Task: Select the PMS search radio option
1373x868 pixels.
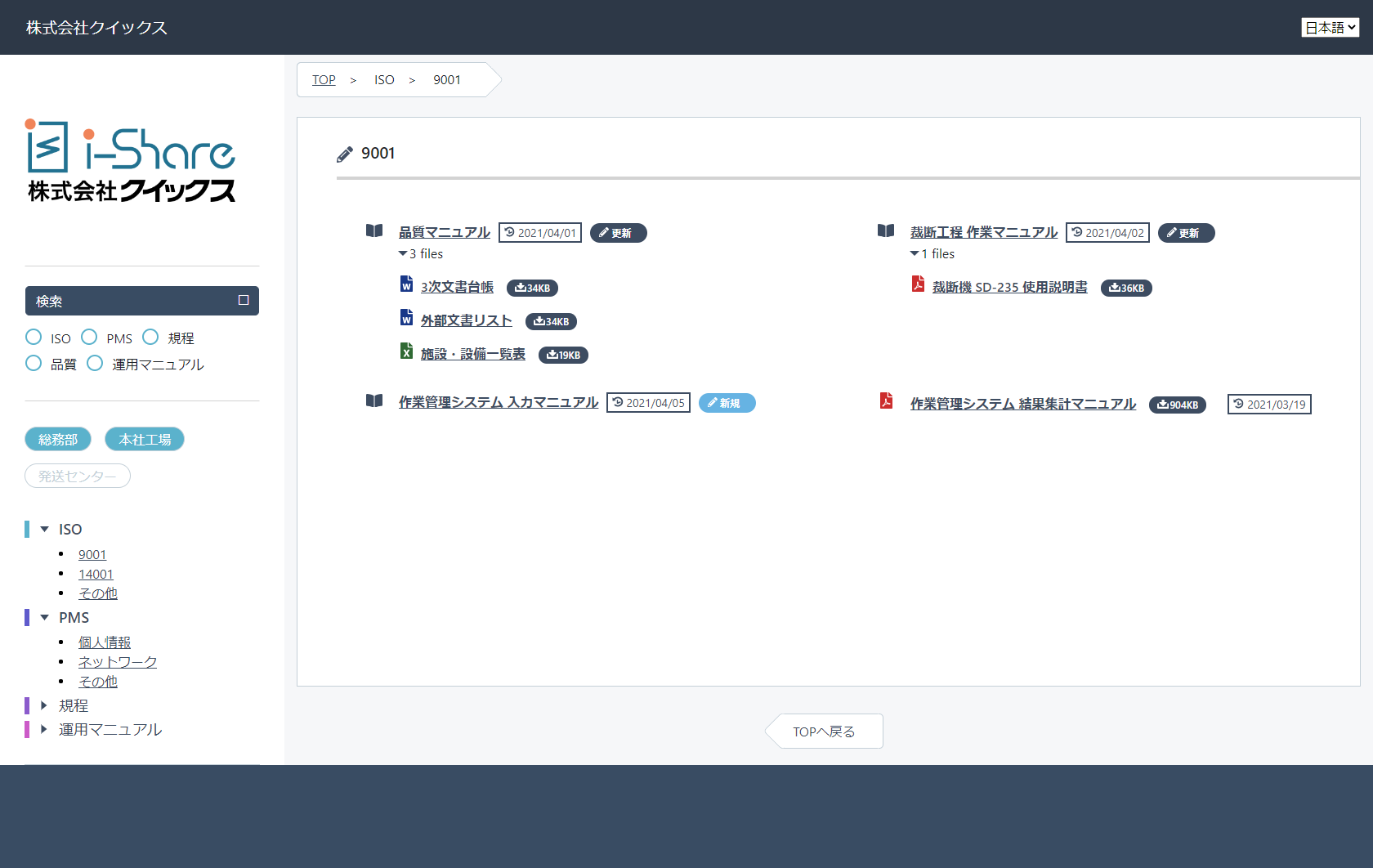Action: pyautogui.click(x=90, y=338)
